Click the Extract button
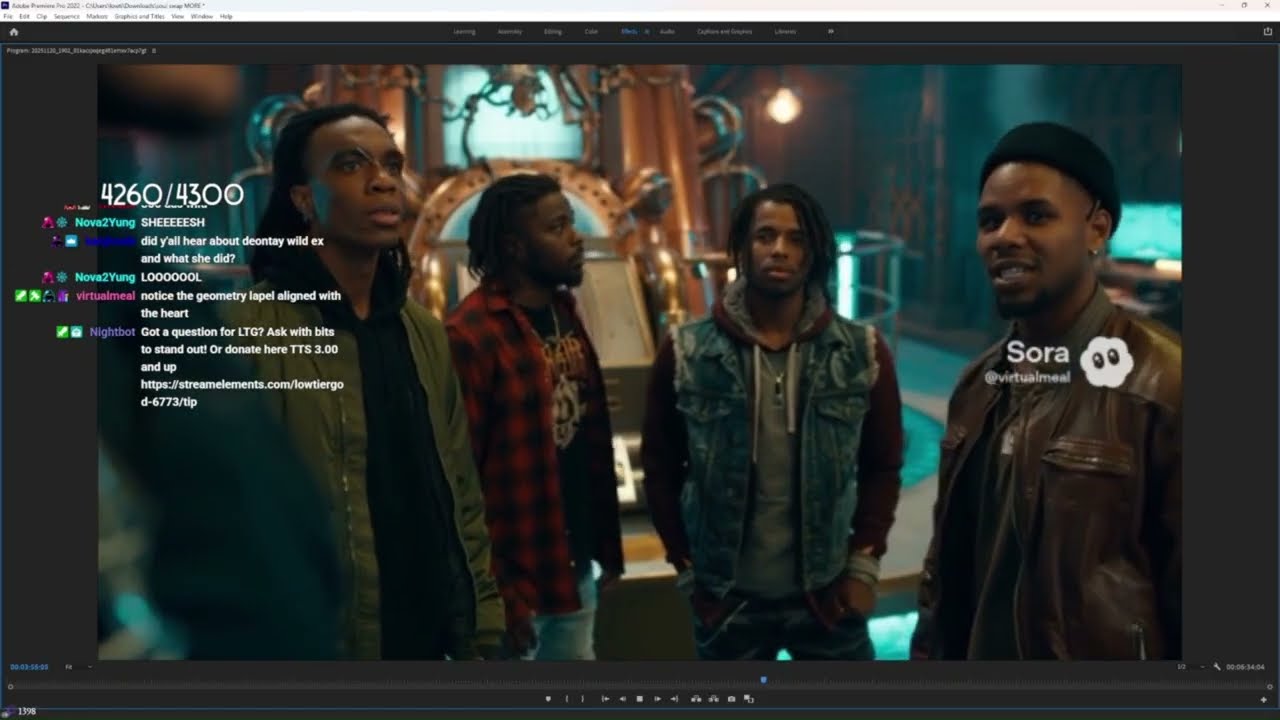 click(713, 699)
